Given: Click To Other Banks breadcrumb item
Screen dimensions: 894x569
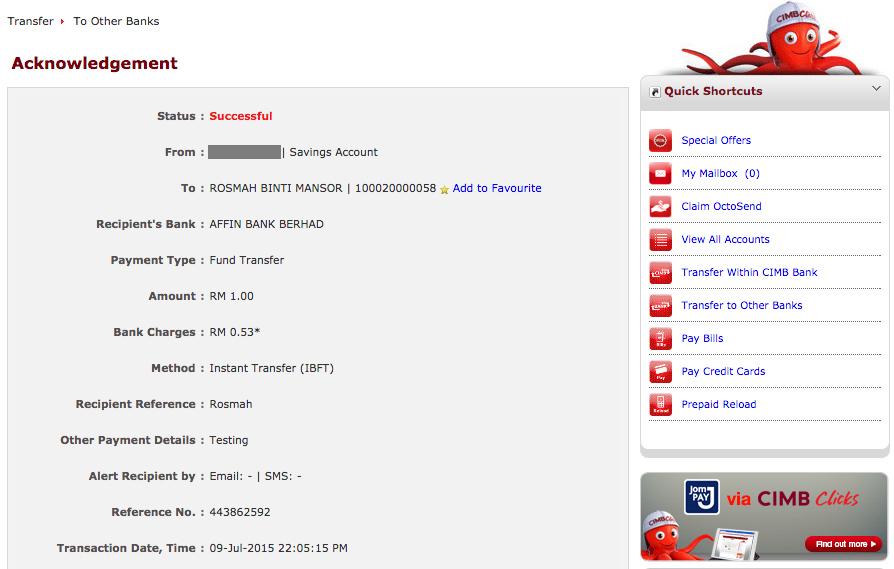Looking at the screenshot, I should click(x=116, y=21).
